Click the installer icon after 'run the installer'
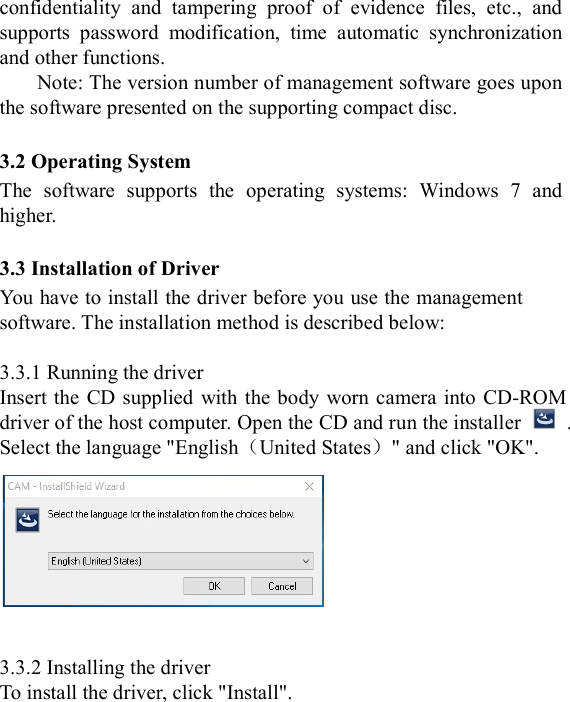 pos(544,419)
